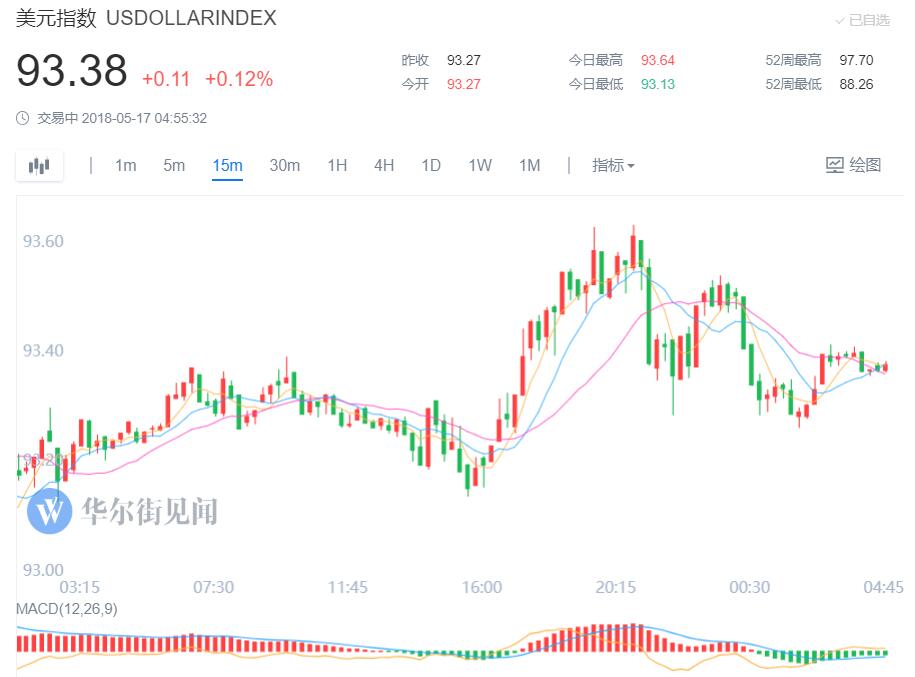Show the 1D daily chart
915x677 pixels.
431,165
